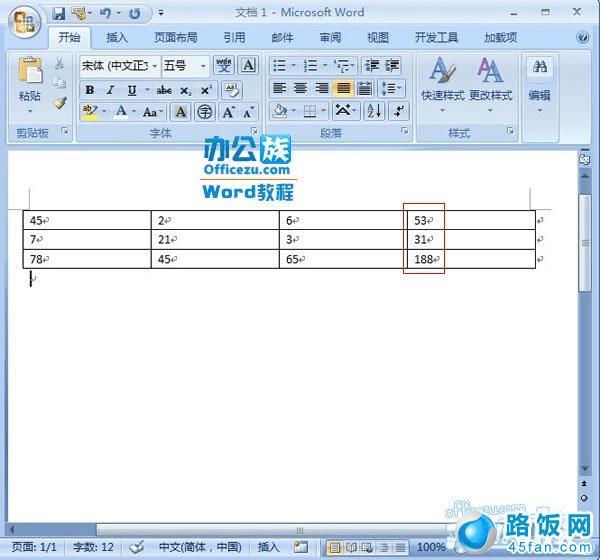This screenshot has height=560, width=600.
Task: Apply character border icon
Action: point(248,65)
